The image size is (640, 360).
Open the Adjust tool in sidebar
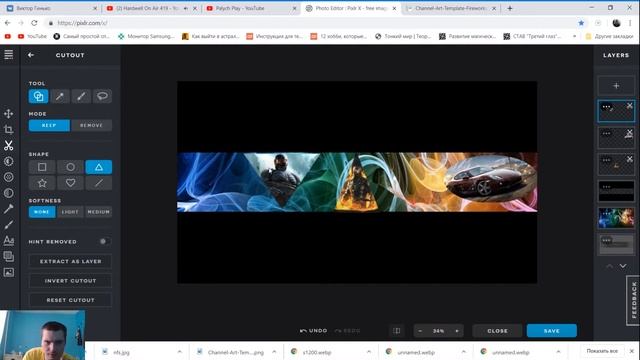9,161
